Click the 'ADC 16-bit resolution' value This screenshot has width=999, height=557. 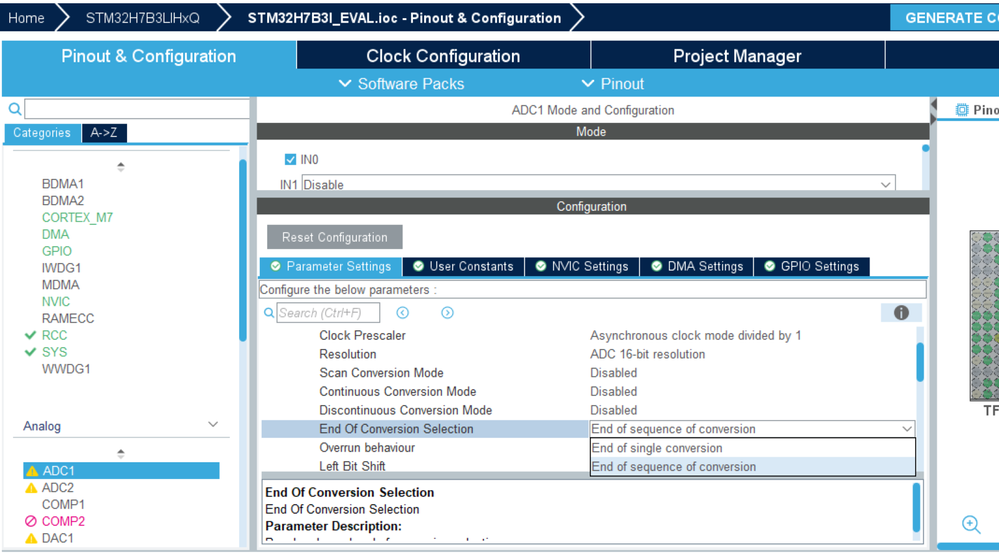pyautogui.click(x=647, y=354)
